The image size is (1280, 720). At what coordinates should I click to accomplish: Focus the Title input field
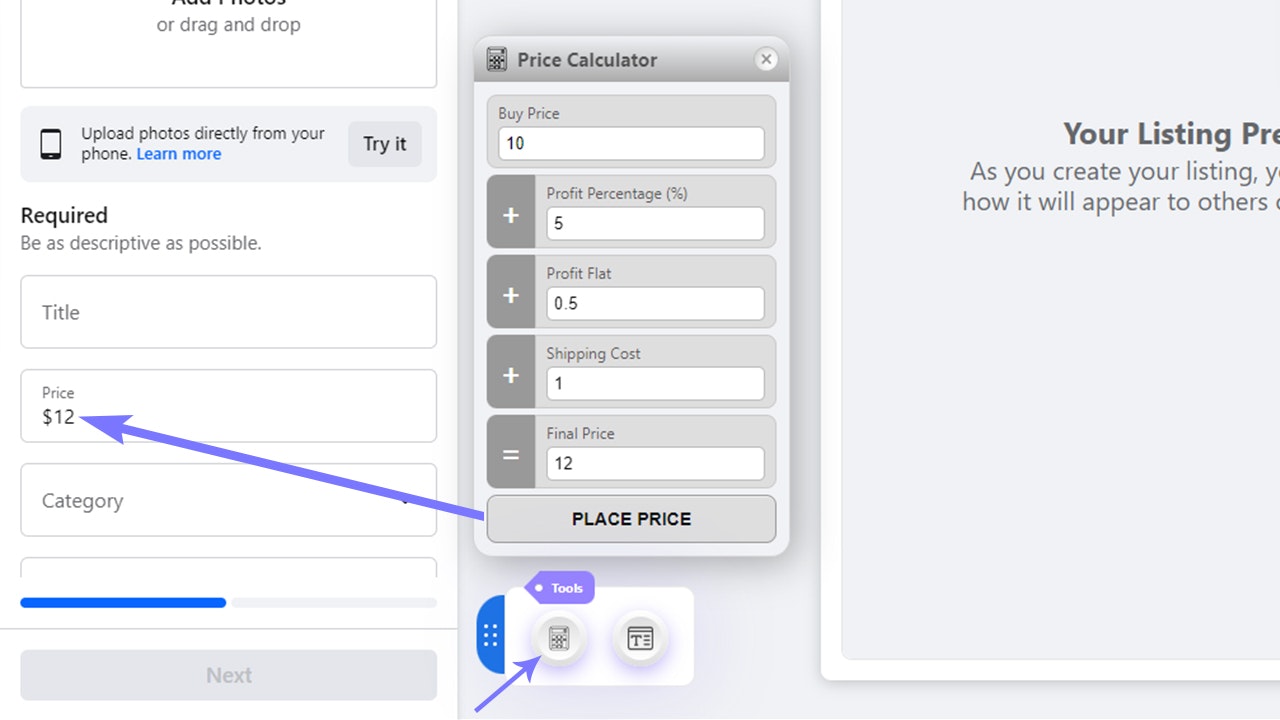pyautogui.click(x=229, y=312)
